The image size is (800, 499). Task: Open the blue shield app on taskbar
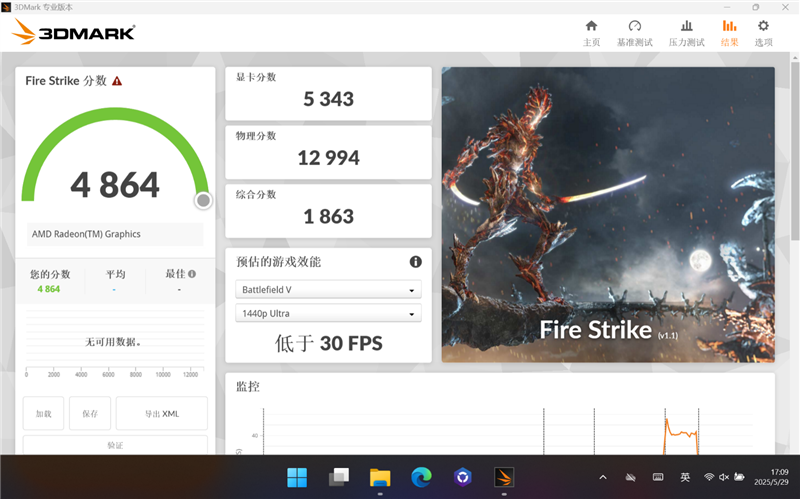click(x=463, y=478)
